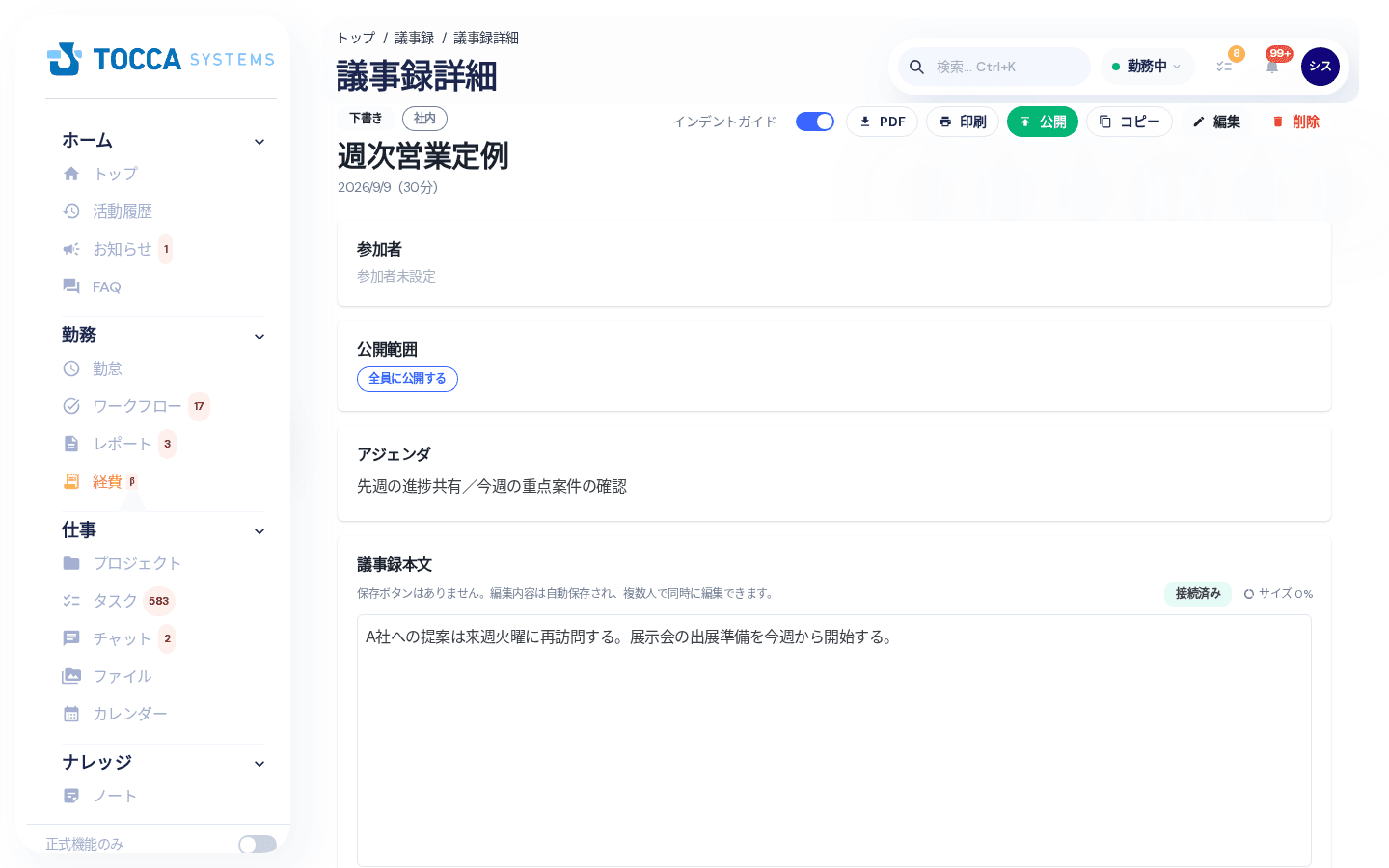Download the minutes as PDF
1389x868 pixels.
882,122
